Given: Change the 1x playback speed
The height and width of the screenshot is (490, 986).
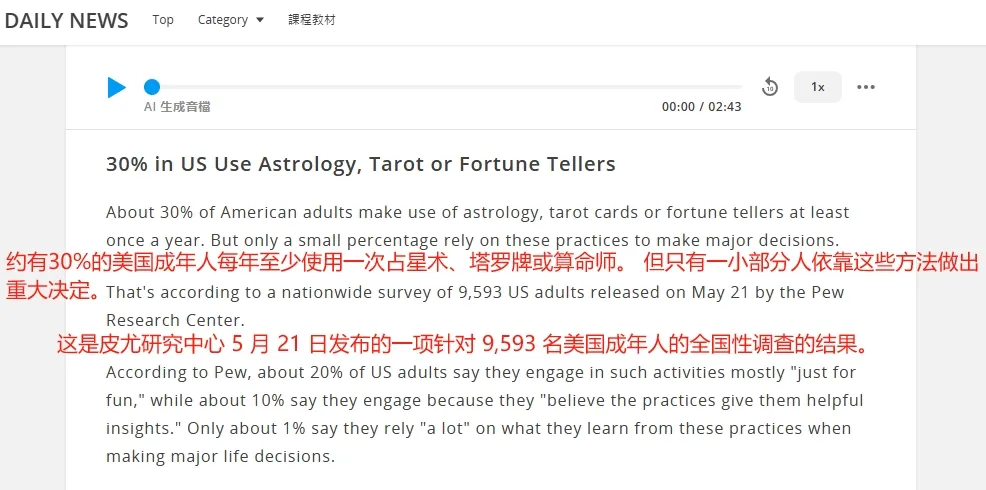Looking at the screenshot, I should pyautogui.click(x=817, y=87).
